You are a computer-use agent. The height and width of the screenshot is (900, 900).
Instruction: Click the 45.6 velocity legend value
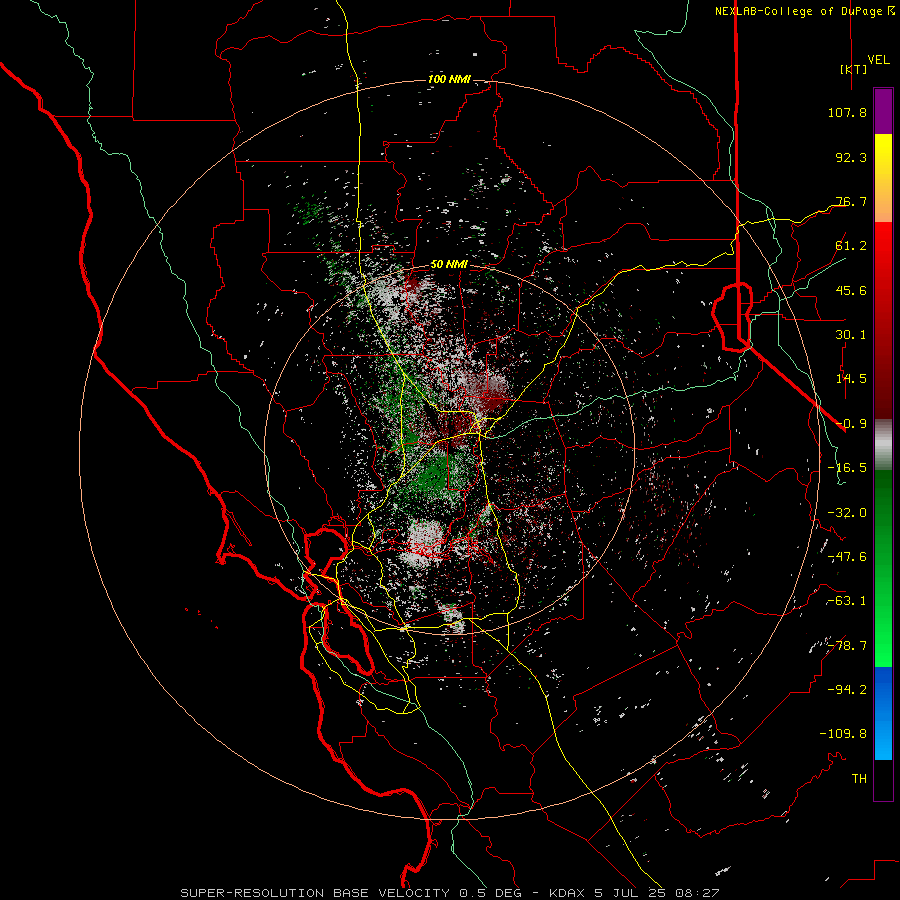(851, 290)
